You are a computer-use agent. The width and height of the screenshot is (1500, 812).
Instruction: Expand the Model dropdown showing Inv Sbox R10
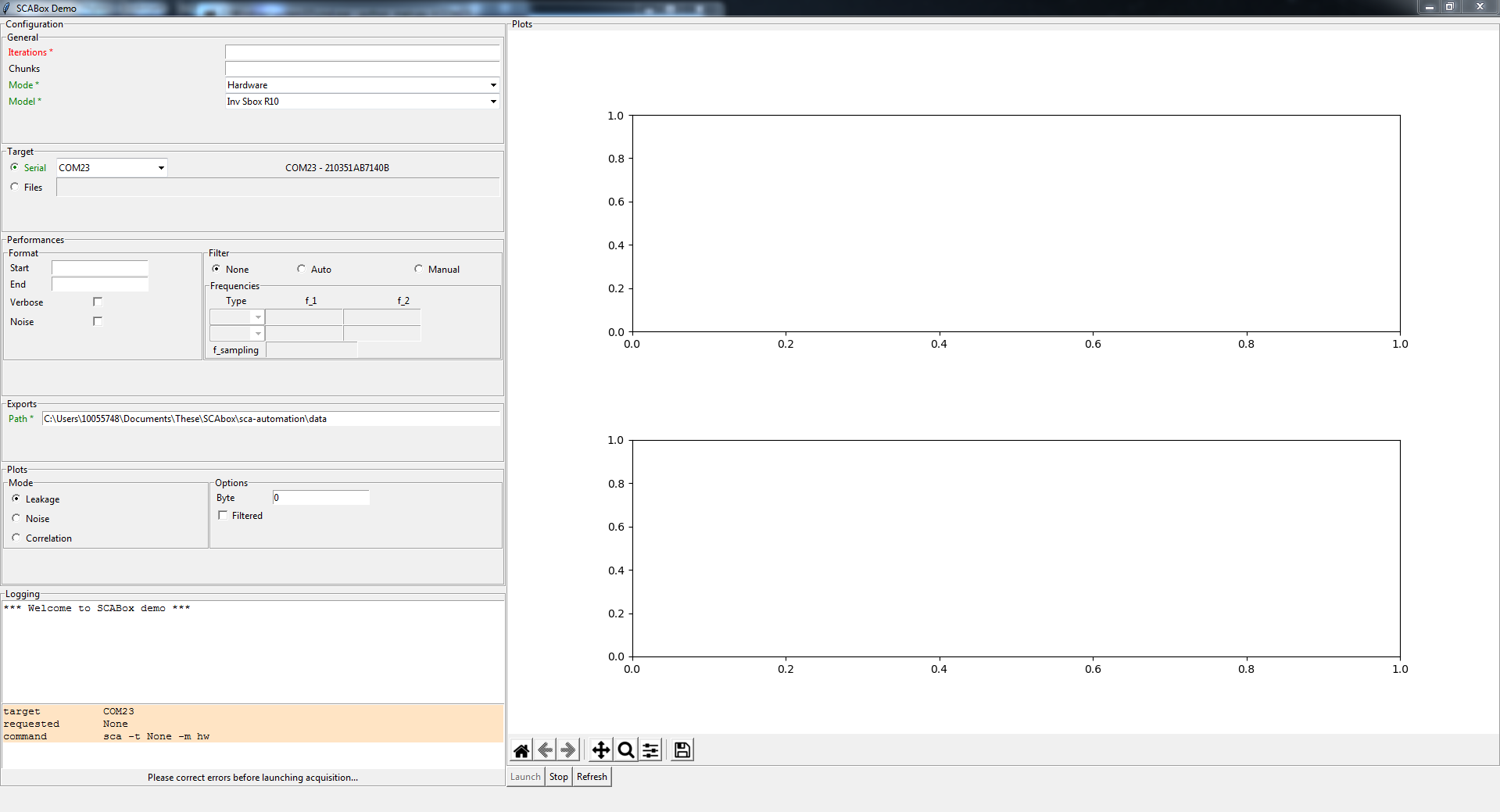pos(492,102)
